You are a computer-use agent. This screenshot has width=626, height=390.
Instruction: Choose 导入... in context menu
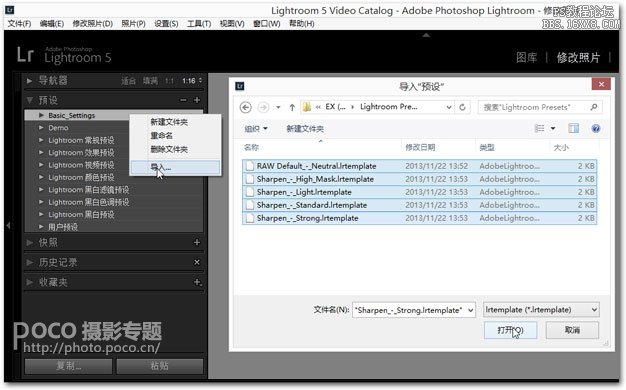tap(175, 167)
